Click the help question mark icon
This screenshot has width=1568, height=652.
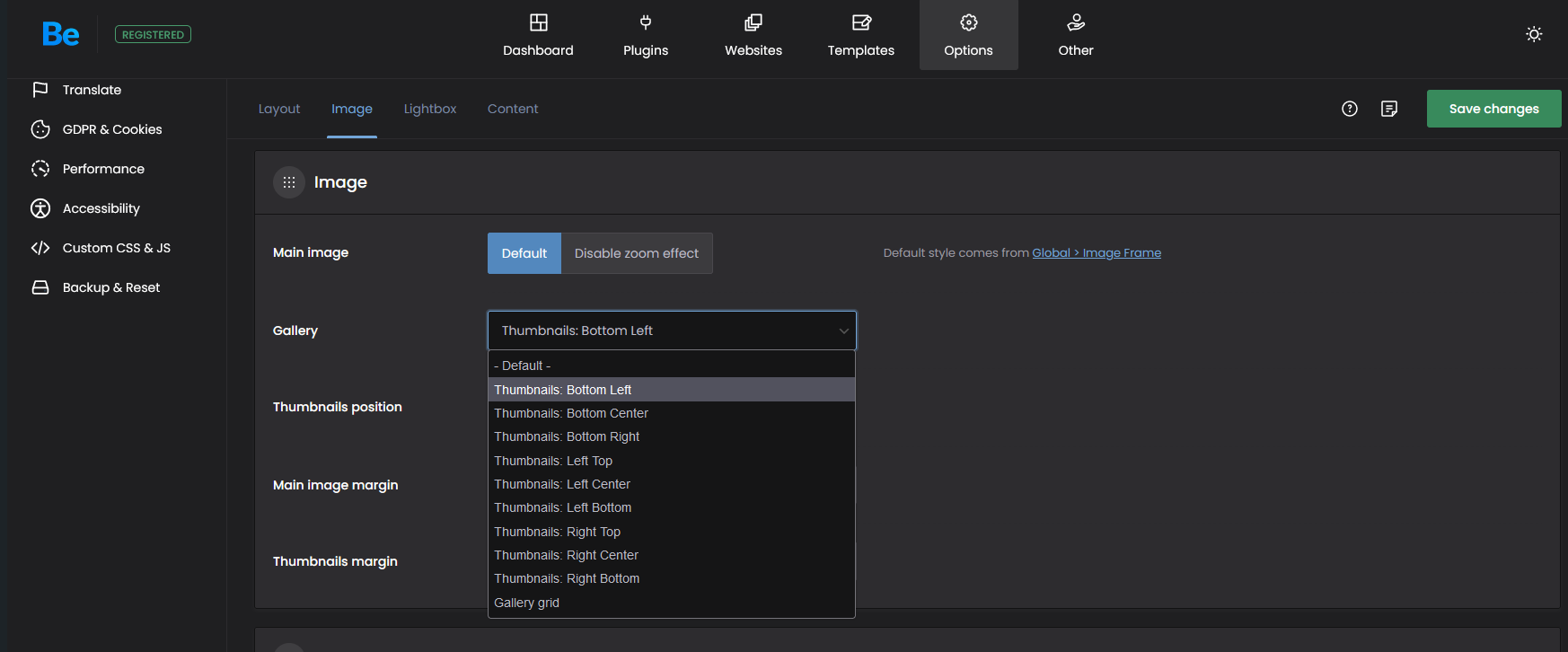coord(1350,109)
